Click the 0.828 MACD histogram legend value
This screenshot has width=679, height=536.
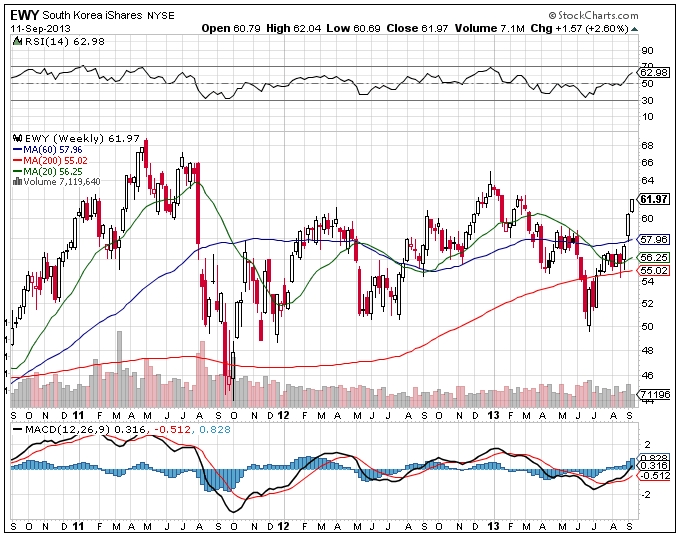click(x=215, y=430)
